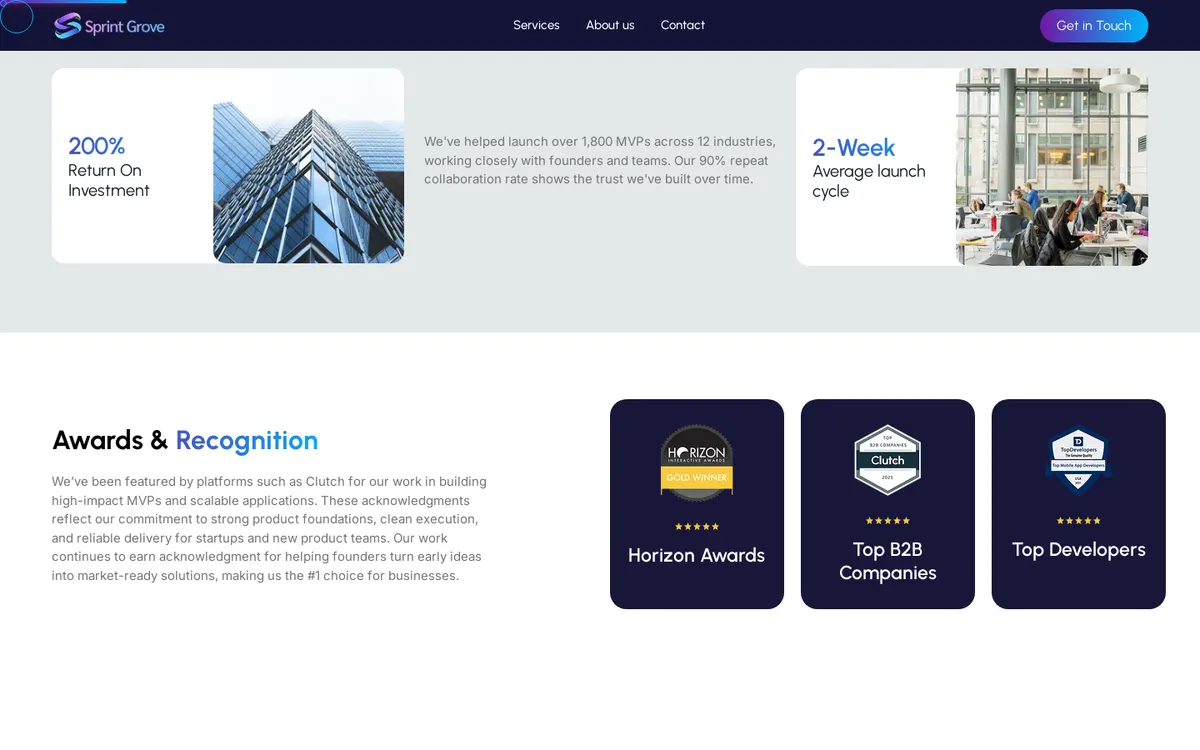Click the Horizon Awards card title
Screen dimensions: 1200x750
(697, 555)
